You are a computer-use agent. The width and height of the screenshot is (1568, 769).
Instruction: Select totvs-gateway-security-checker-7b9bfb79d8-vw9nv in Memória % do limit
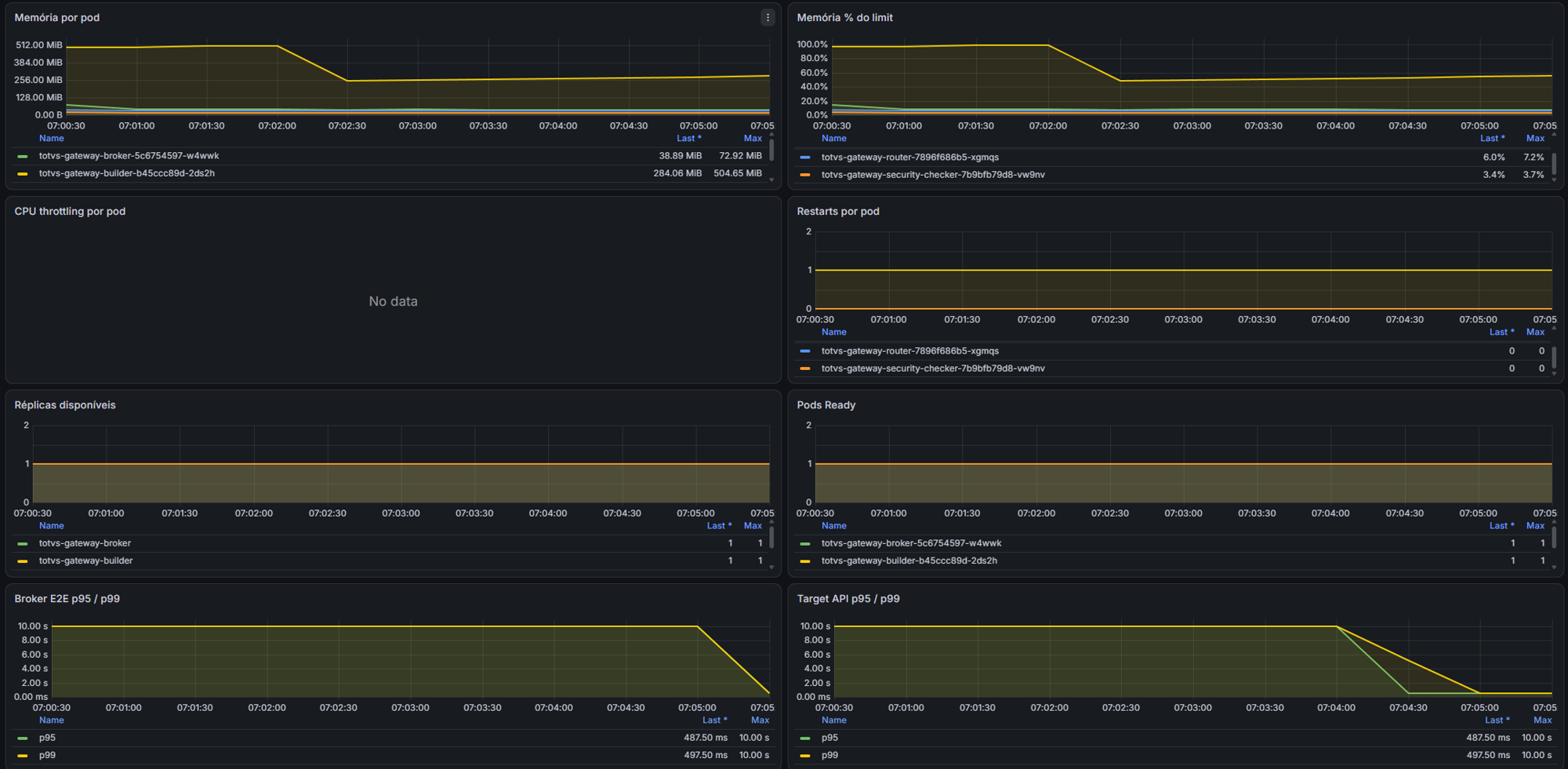coord(933,175)
